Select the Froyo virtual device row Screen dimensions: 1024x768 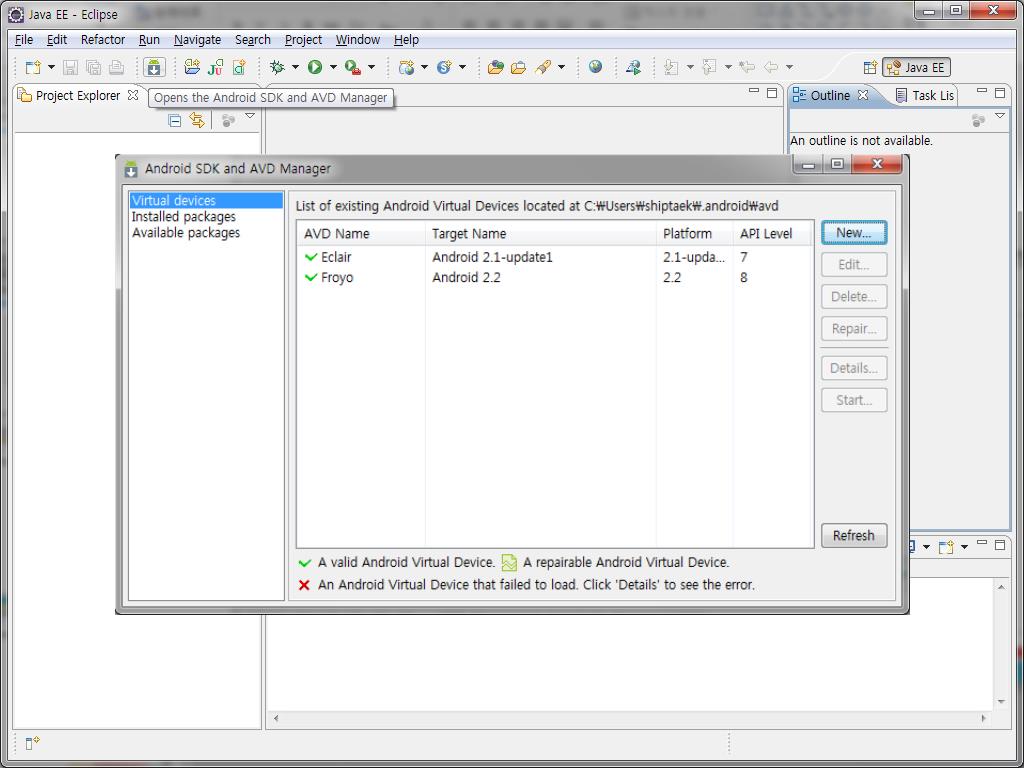(x=555, y=278)
